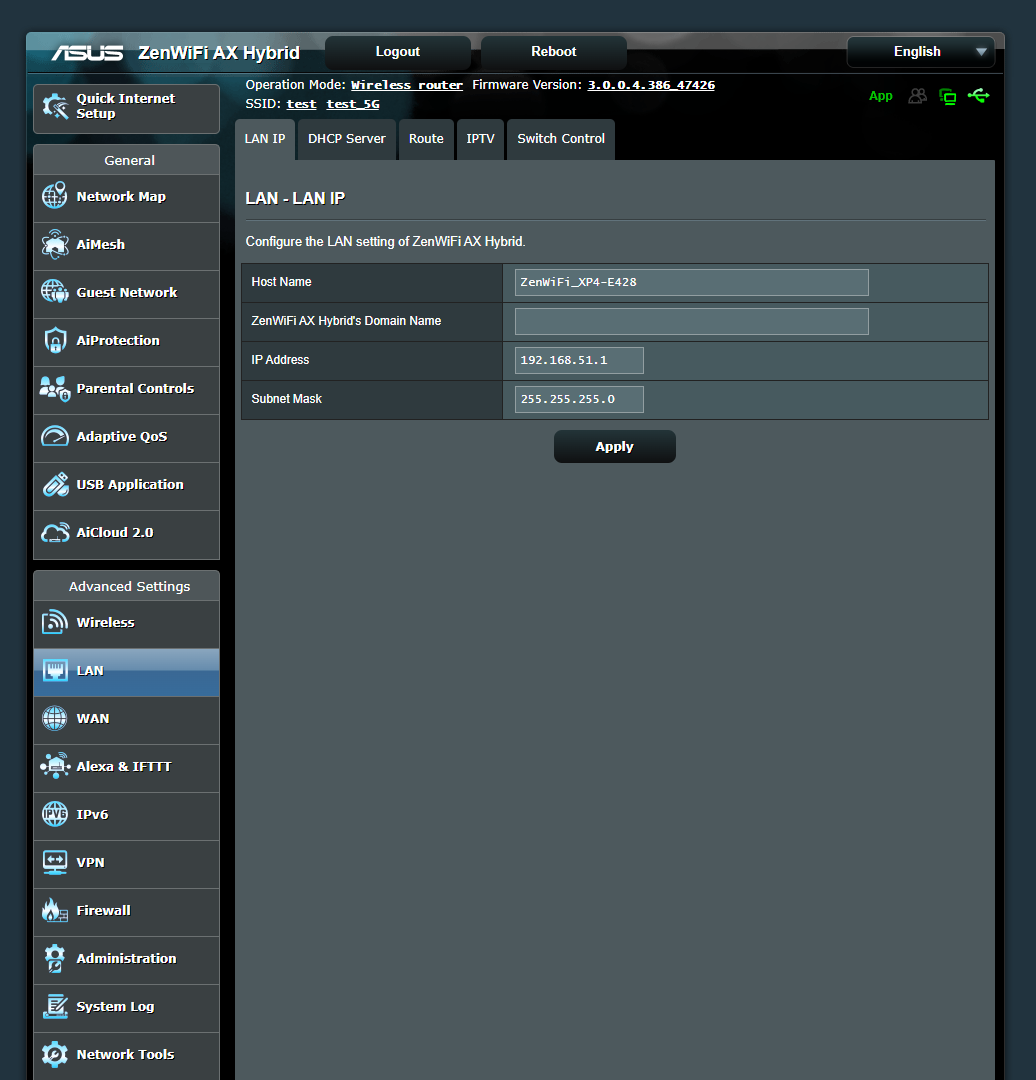Click inside the IP Address field
The width and height of the screenshot is (1036, 1080).
point(578,360)
